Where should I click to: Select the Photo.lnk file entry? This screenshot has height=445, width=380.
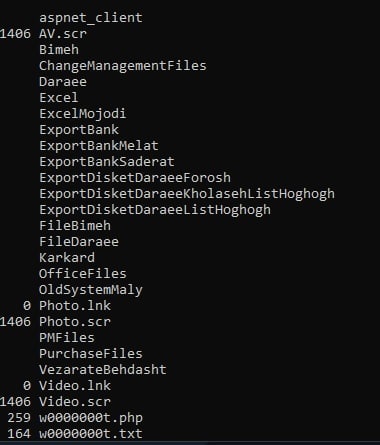(x=75, y=305)
